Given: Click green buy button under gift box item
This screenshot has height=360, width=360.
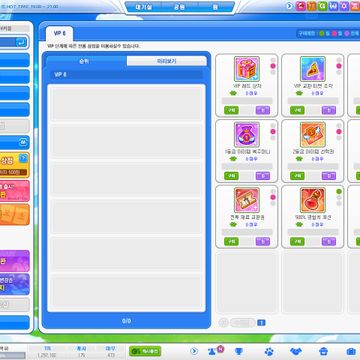Looking at the screenshot, I should click(x=231, y=110).
